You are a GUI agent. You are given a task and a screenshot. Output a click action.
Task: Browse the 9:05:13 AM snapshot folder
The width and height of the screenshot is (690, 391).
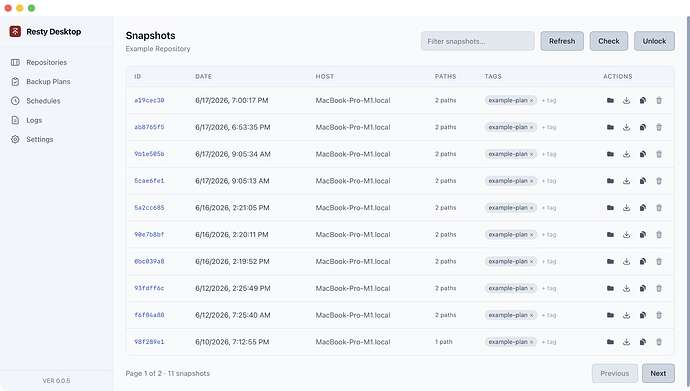click(610, 181)
